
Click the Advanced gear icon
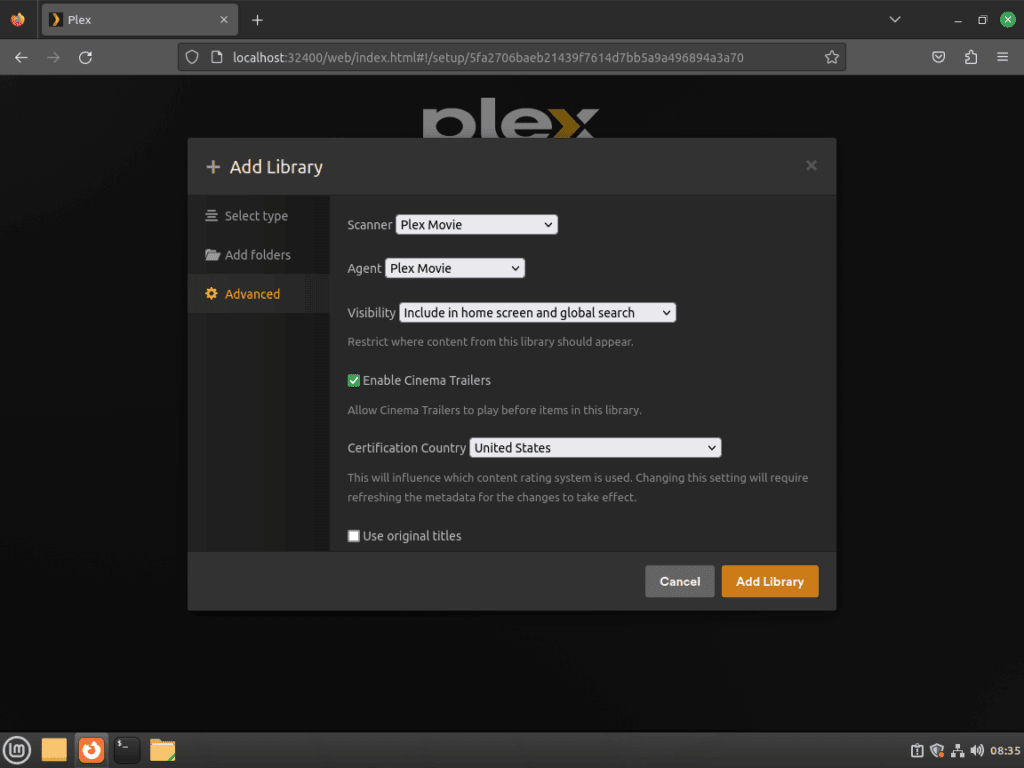pyautogui.click(x=212, y=293)
